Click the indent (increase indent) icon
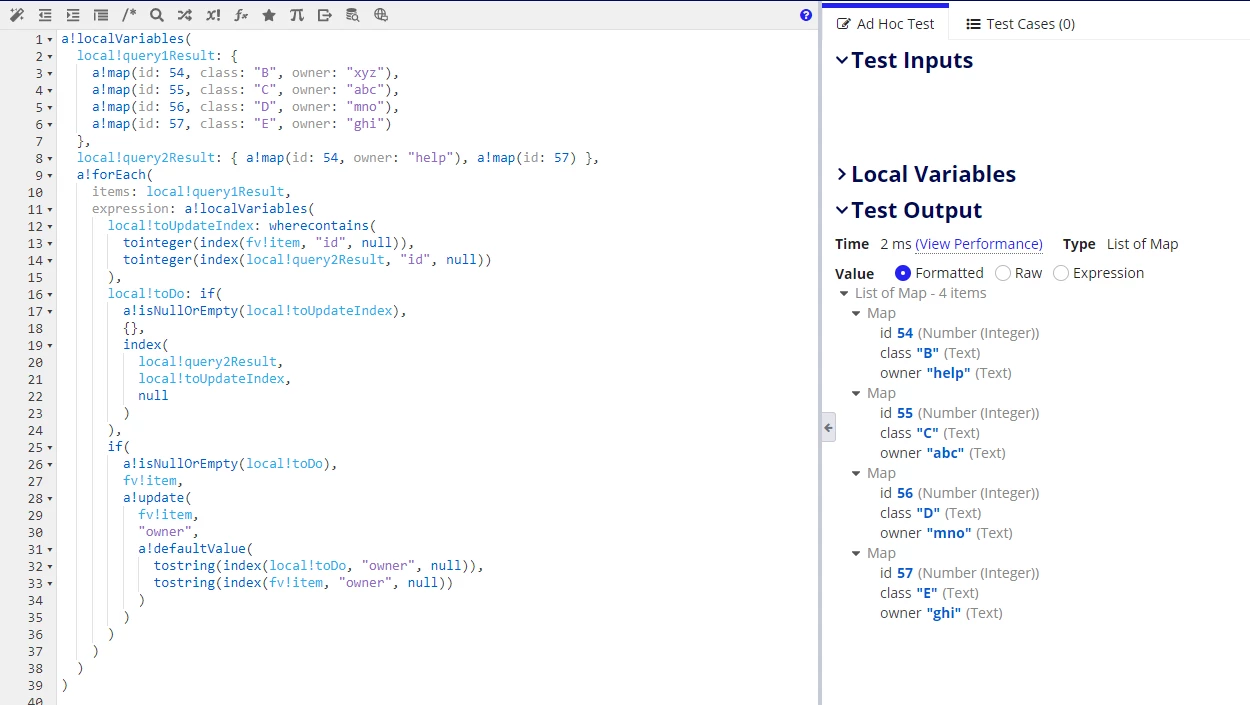This screenshot has width=1250, height=705. coord(73,15)
